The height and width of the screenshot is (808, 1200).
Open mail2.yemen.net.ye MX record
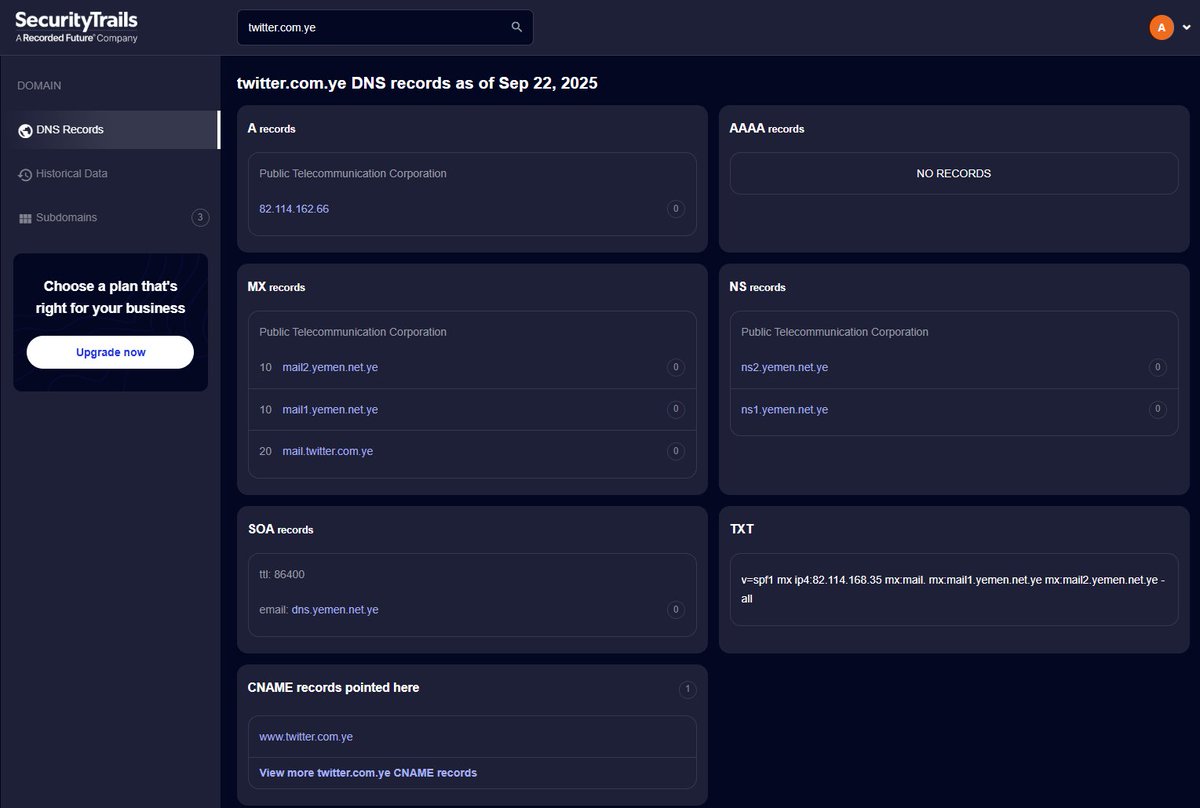coord(330,367)
